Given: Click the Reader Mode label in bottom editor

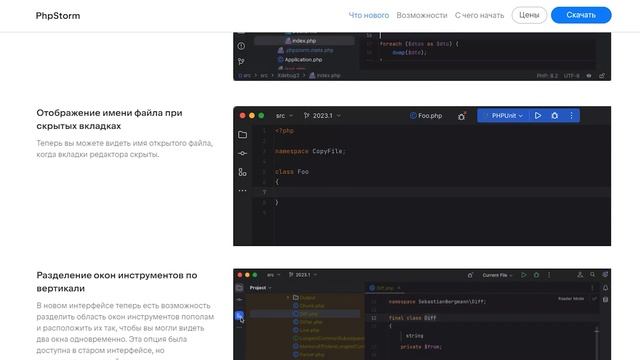Looking at the screenshot, I should 571,299.
